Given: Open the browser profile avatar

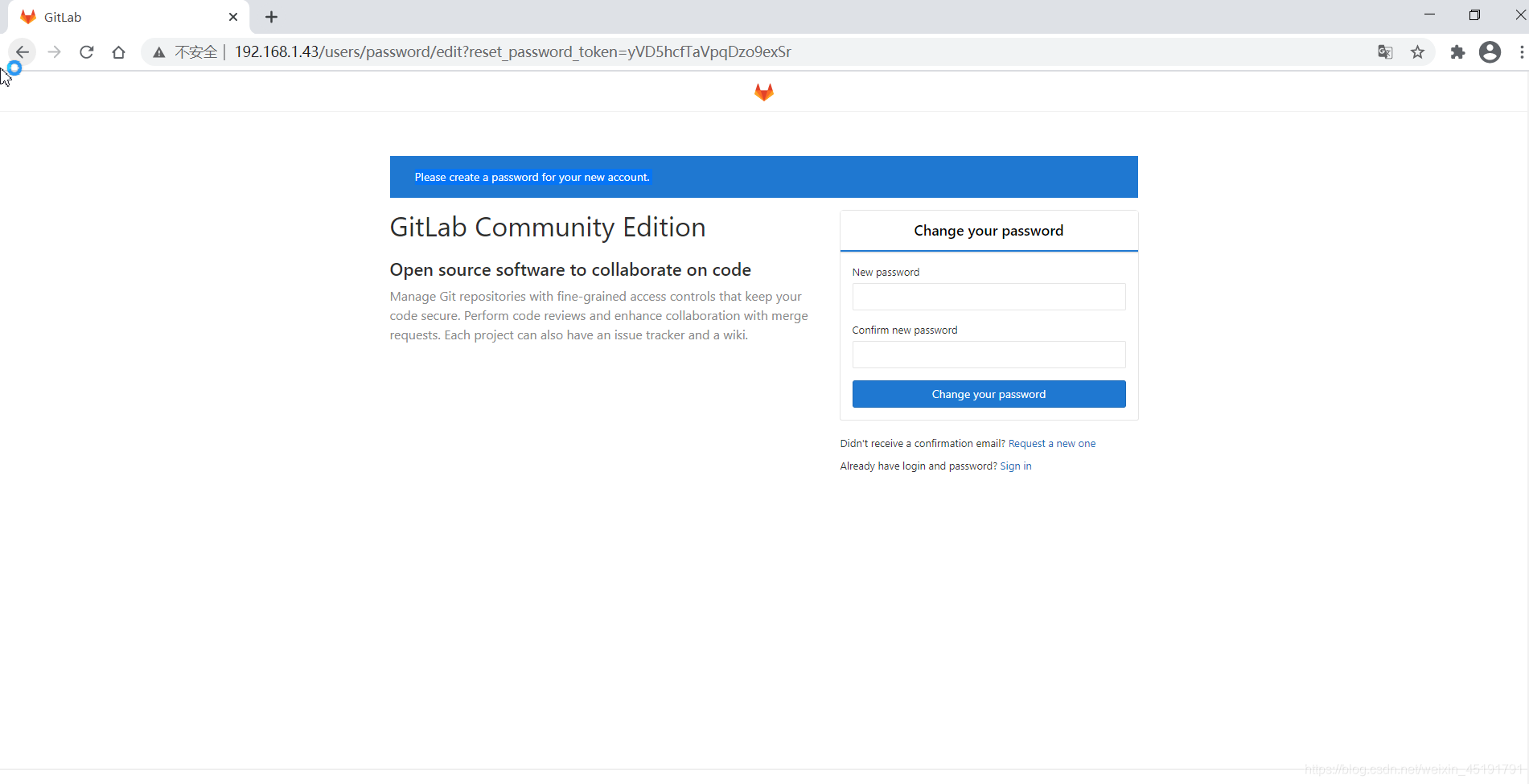Looking at the screenshot, I should 1490,52.
